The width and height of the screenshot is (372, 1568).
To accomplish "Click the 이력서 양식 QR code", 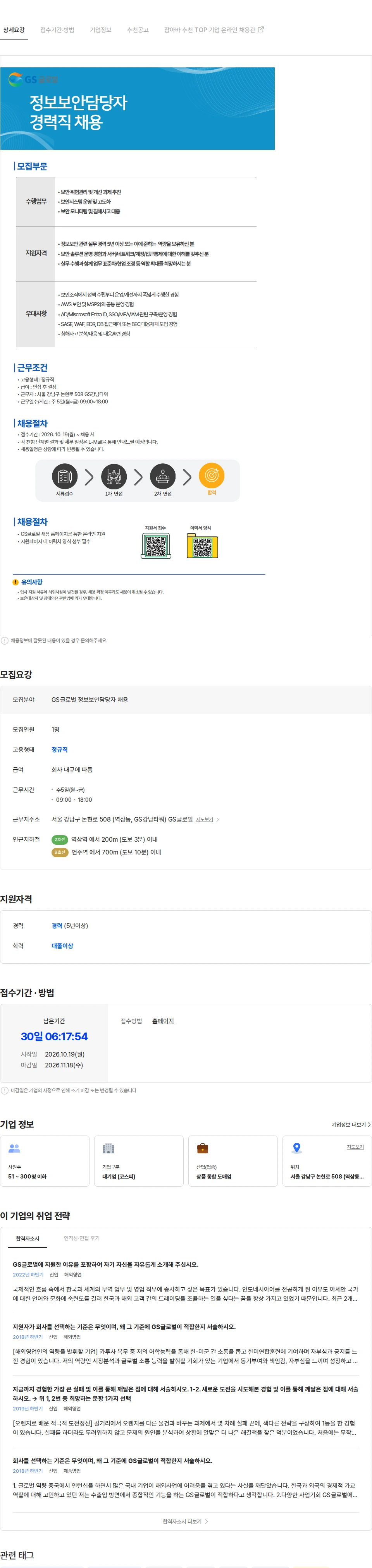I will click(x=202, y=546).
